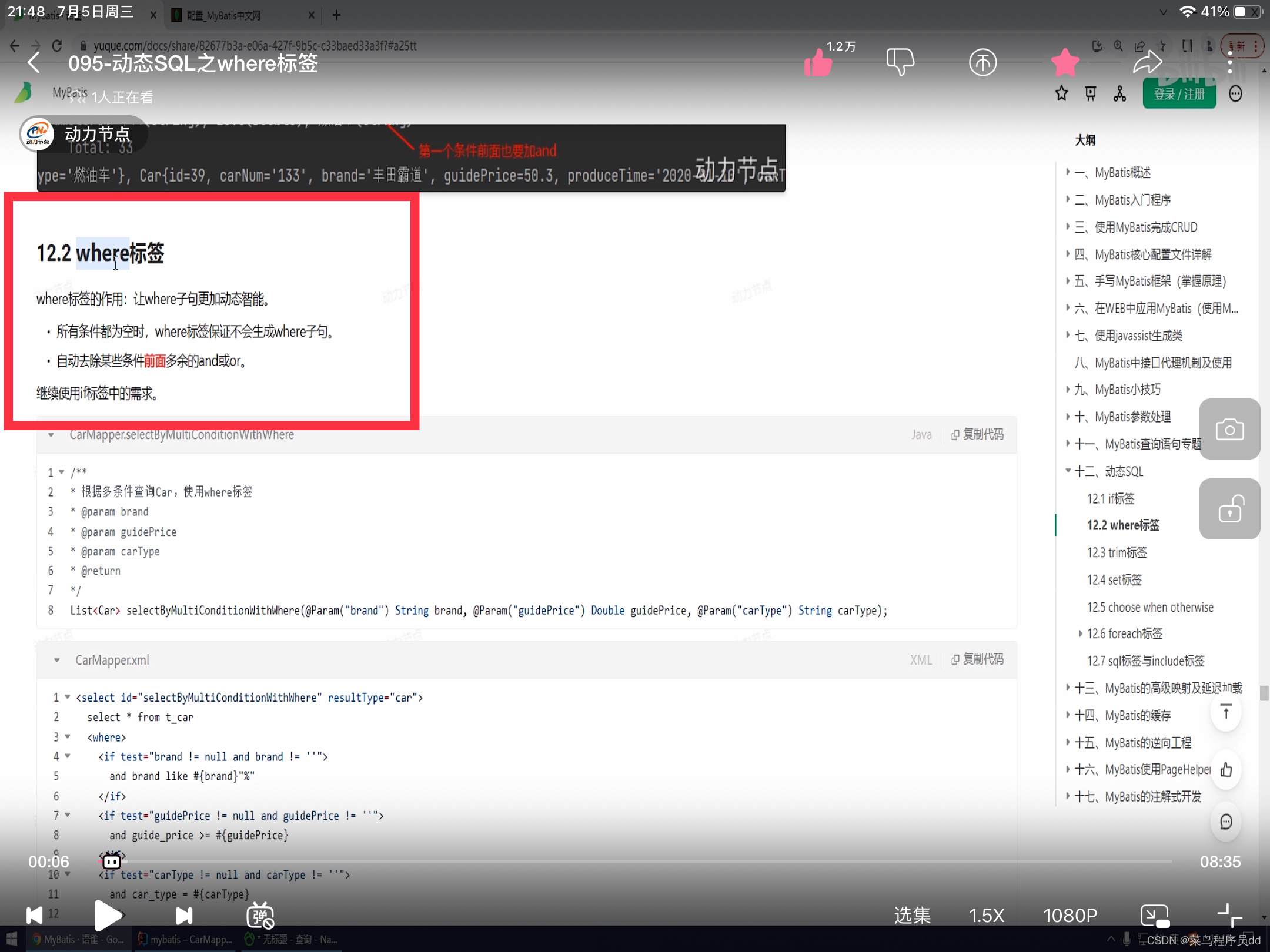Open the three-dot more options menu
This screenshot has height=952, width=1270.
(1229, 62)
